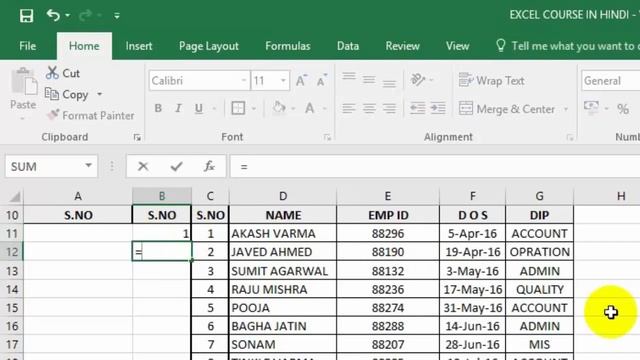Click the Format Painter button

(x=90, y=116)
